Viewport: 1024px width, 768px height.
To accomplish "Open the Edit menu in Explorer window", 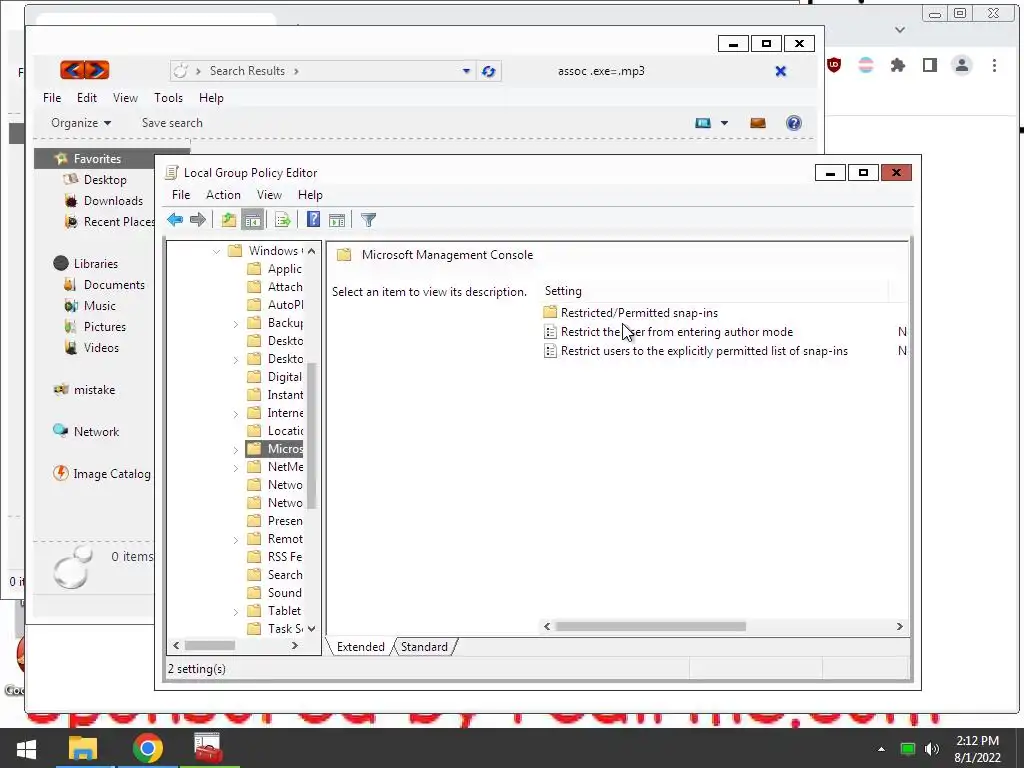I will tap(87, 97).
